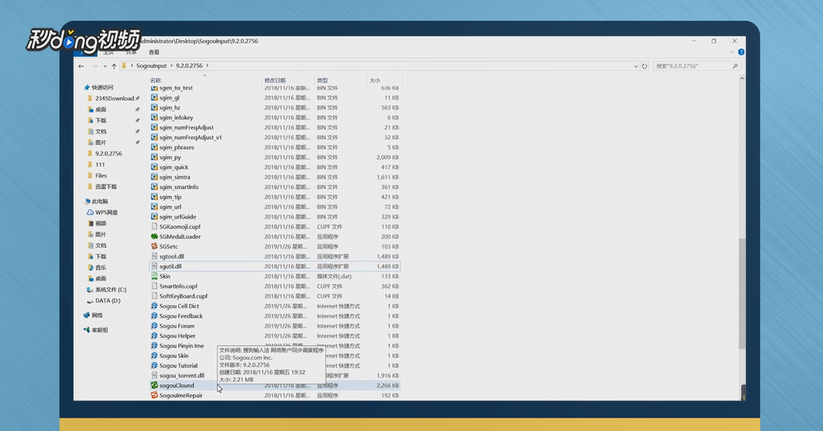823x431 pixels.
Task: Select the sgutil.dll file name
Action: [x=171, y=266]
